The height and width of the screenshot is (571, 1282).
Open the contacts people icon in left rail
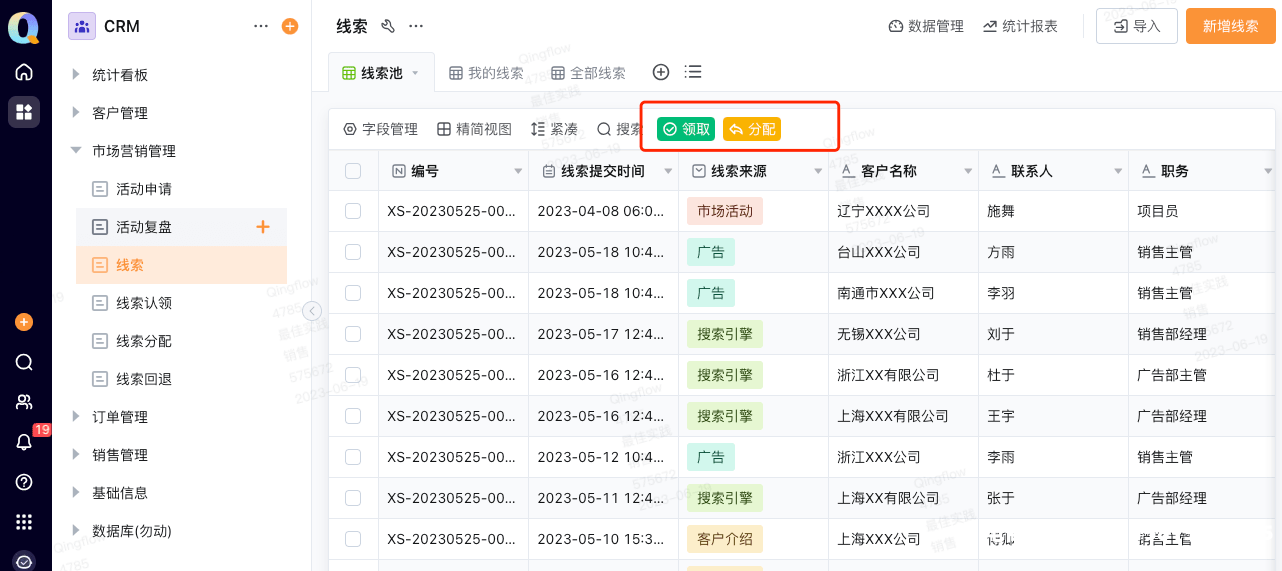(x=24, y=402)
